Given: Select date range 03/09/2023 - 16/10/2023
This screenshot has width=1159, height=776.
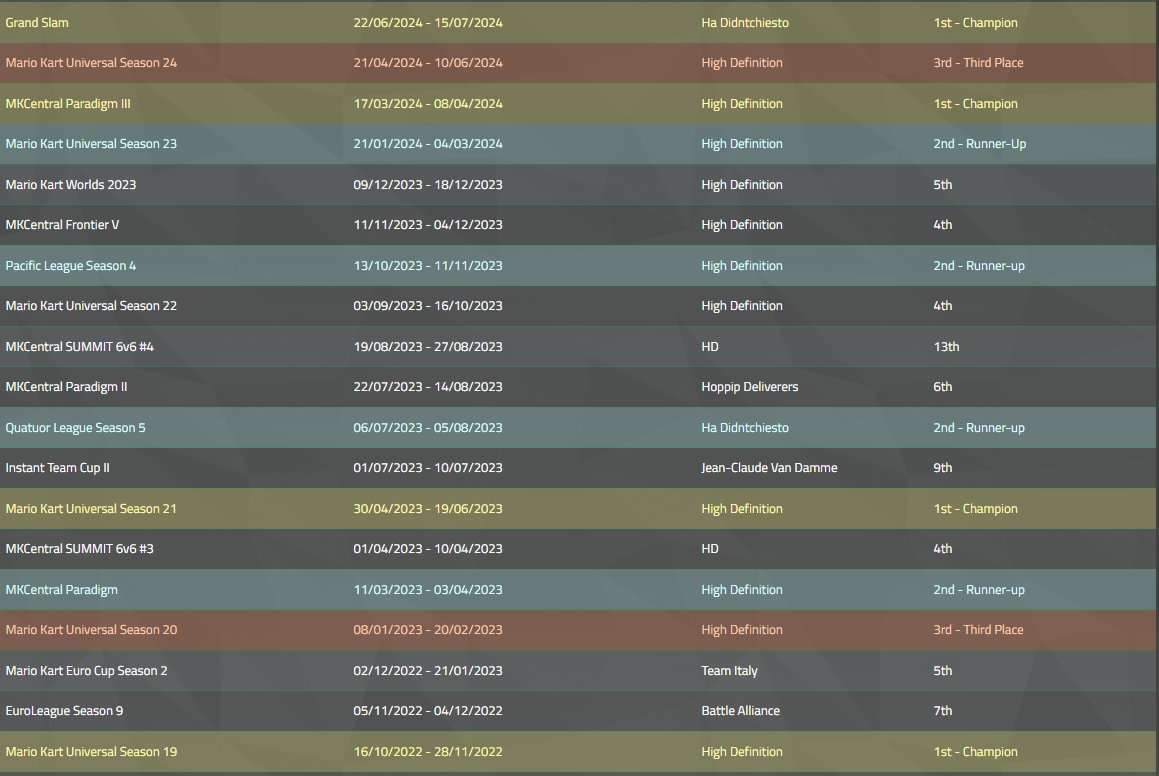Looking at the screenshot, I should 428,306.
